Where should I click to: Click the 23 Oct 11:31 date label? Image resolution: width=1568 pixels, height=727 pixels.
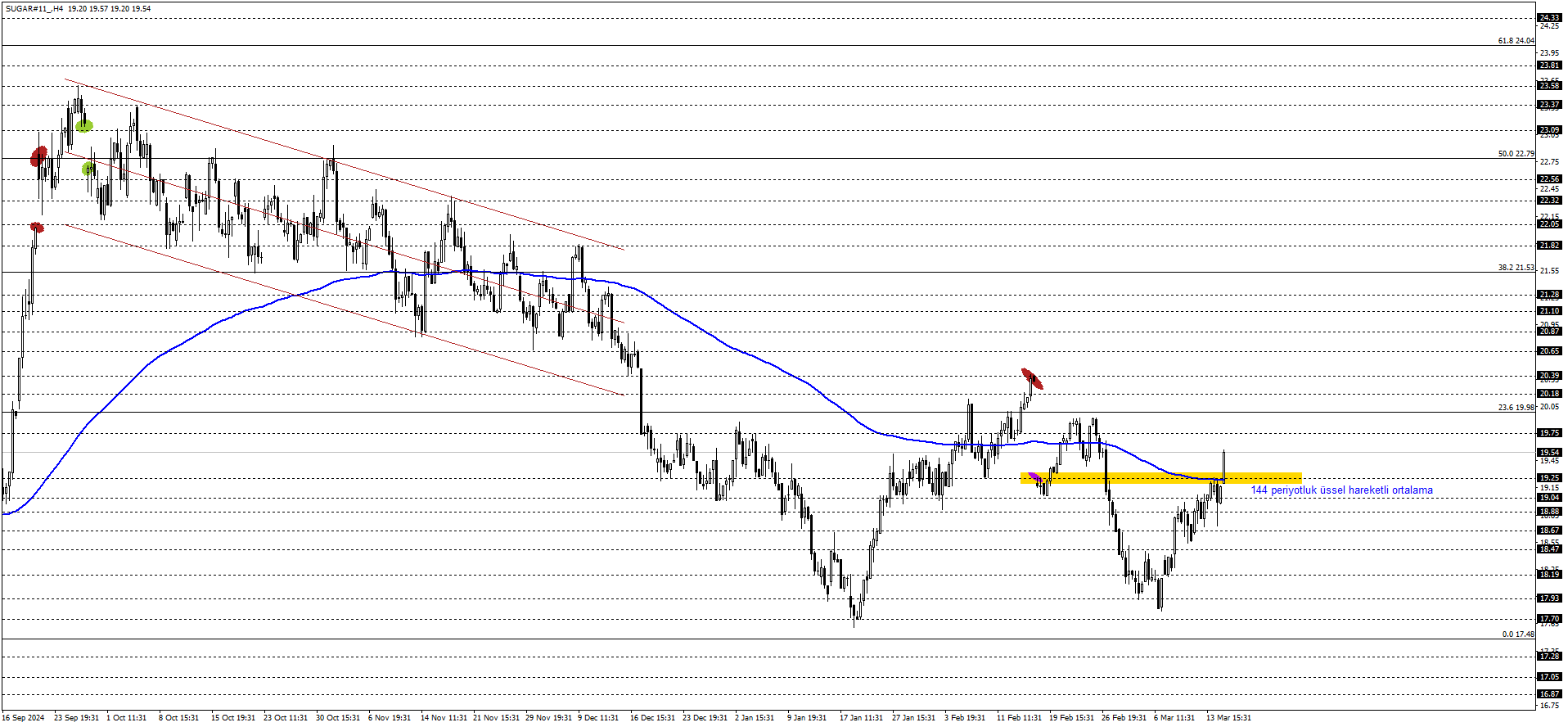coord(286,718)
